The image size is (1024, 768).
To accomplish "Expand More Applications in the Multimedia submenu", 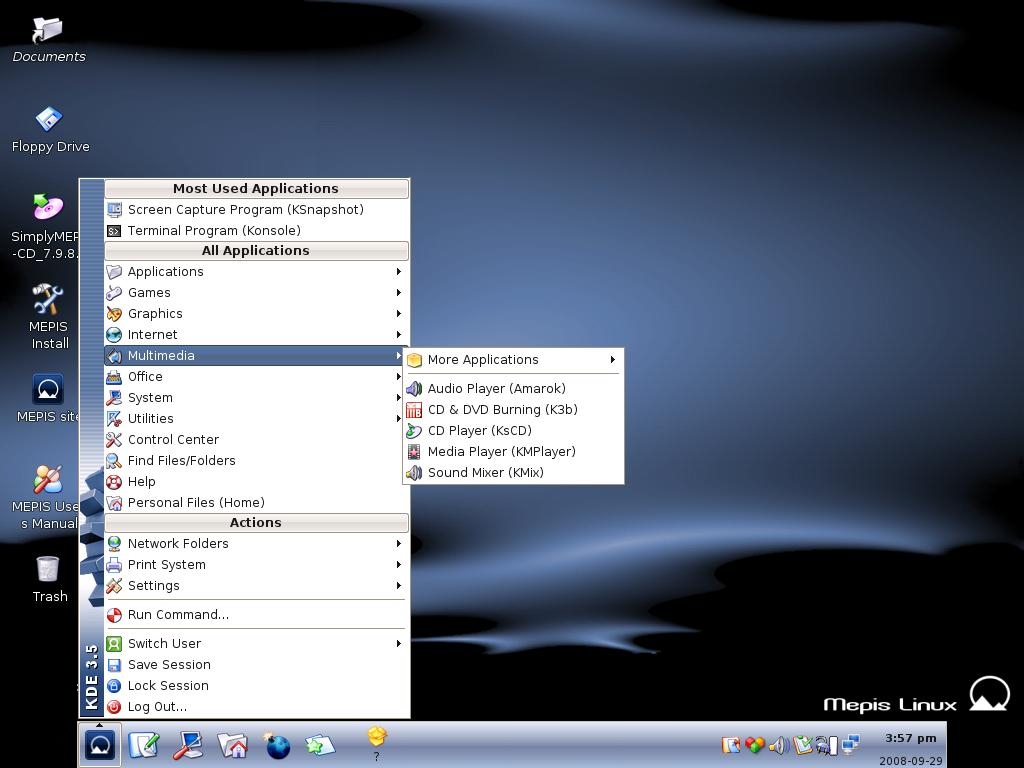I will [x=513, y=360].
